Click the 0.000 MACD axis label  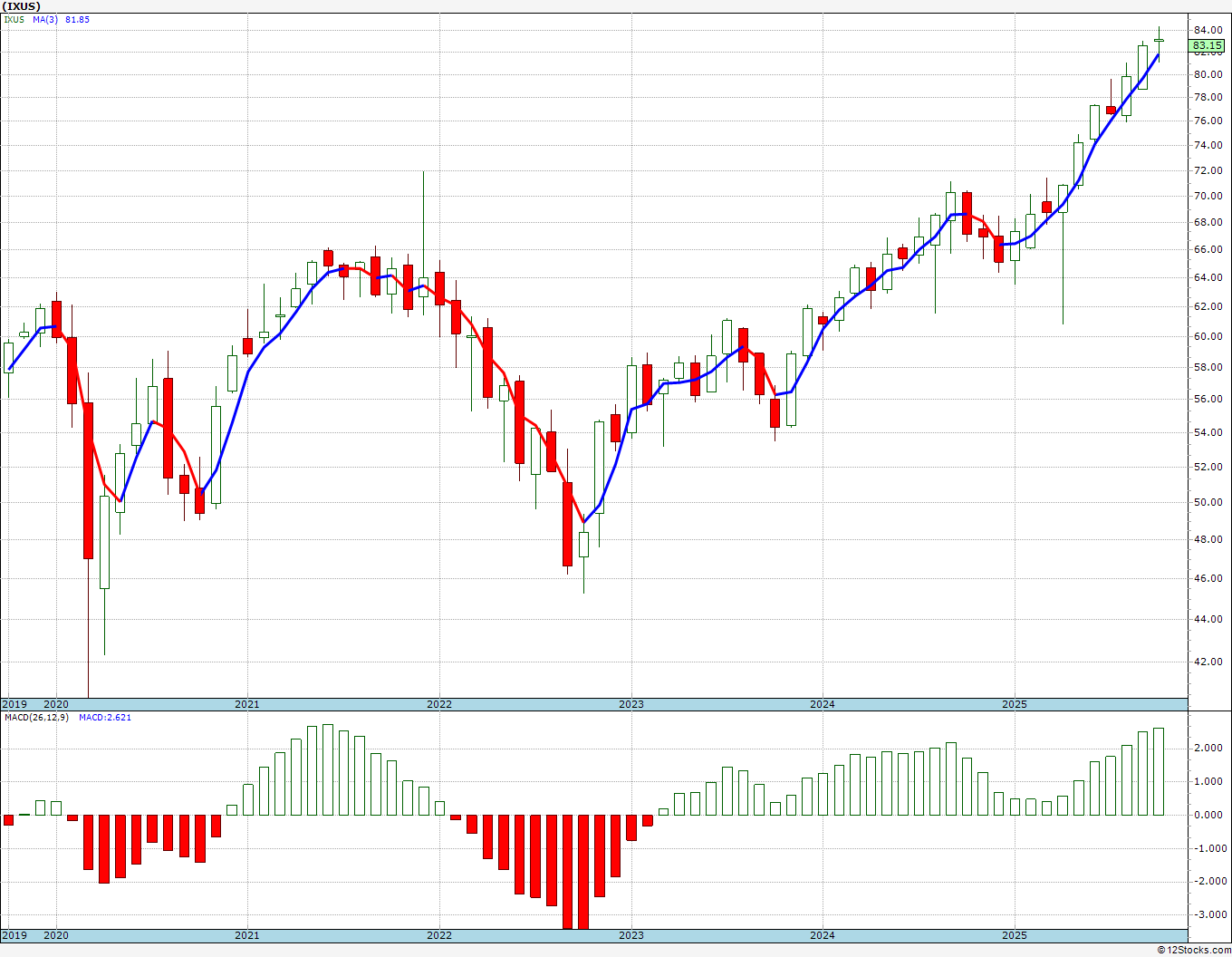1209,815
